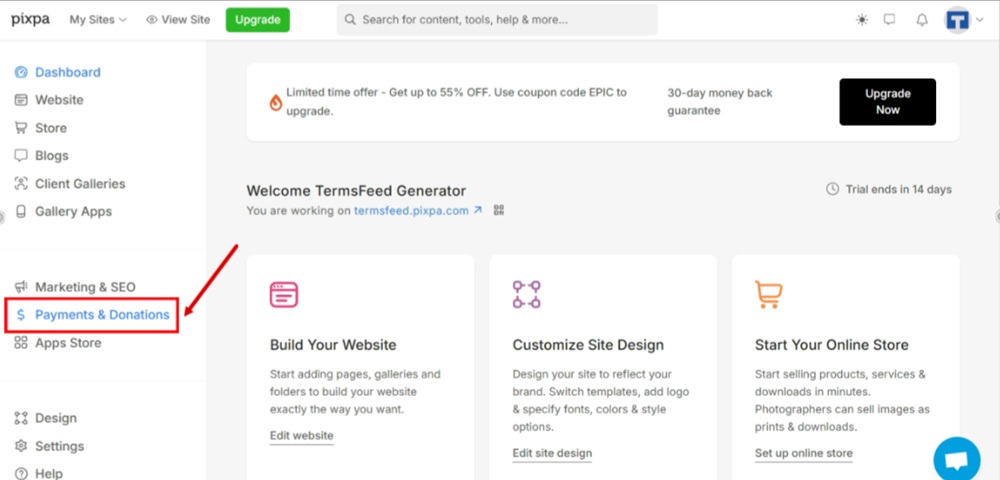The height and width of the screenshot is (480, 1000).
Task: Expand the account menu chevron
Action: (980, 20)
